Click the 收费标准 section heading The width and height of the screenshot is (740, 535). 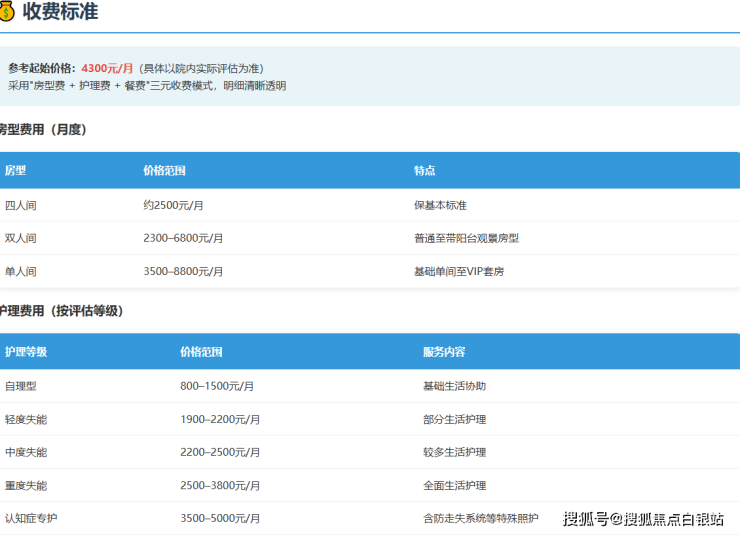60,12
